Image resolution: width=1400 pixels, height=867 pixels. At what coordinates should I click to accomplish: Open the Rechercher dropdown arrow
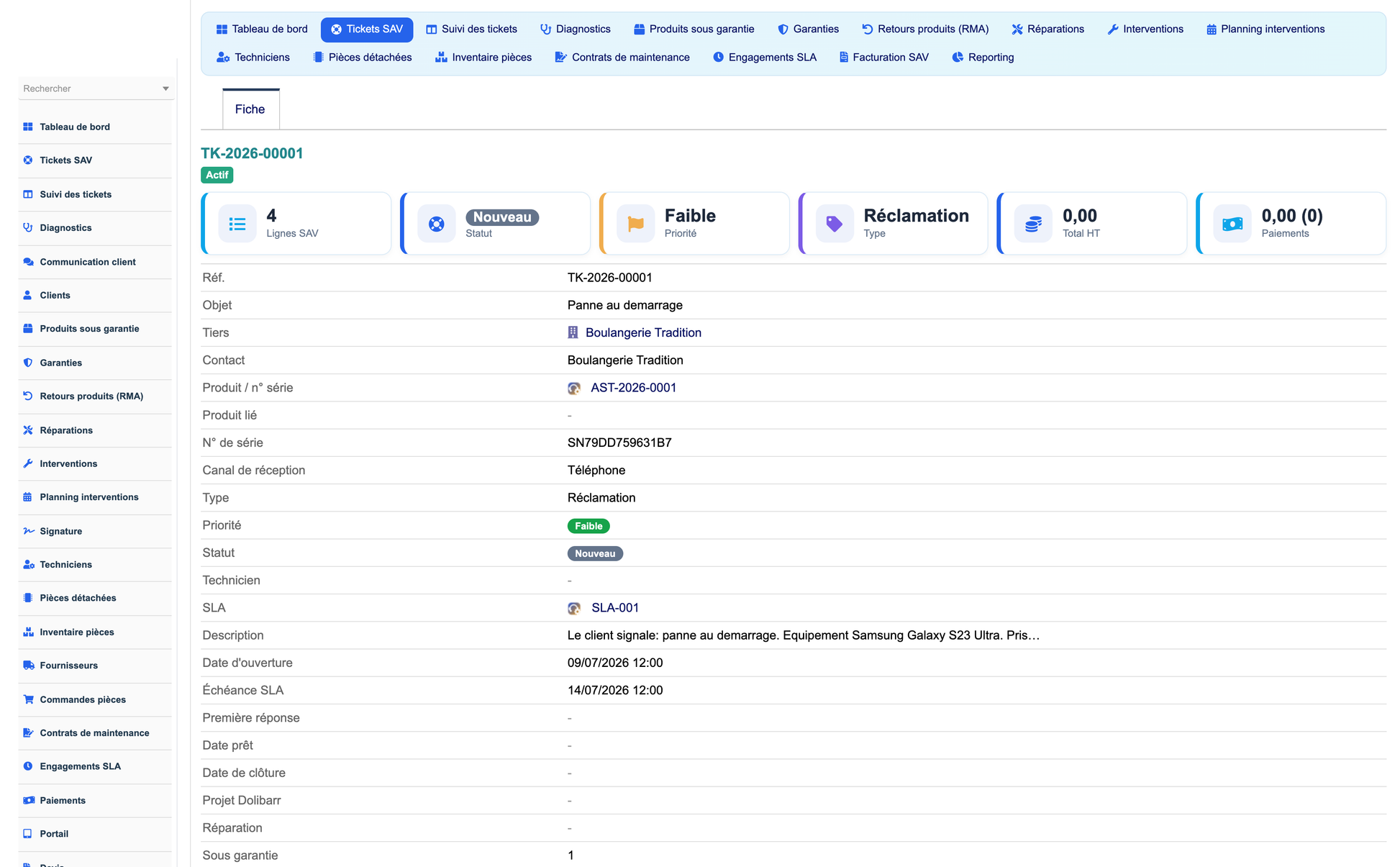165,89
